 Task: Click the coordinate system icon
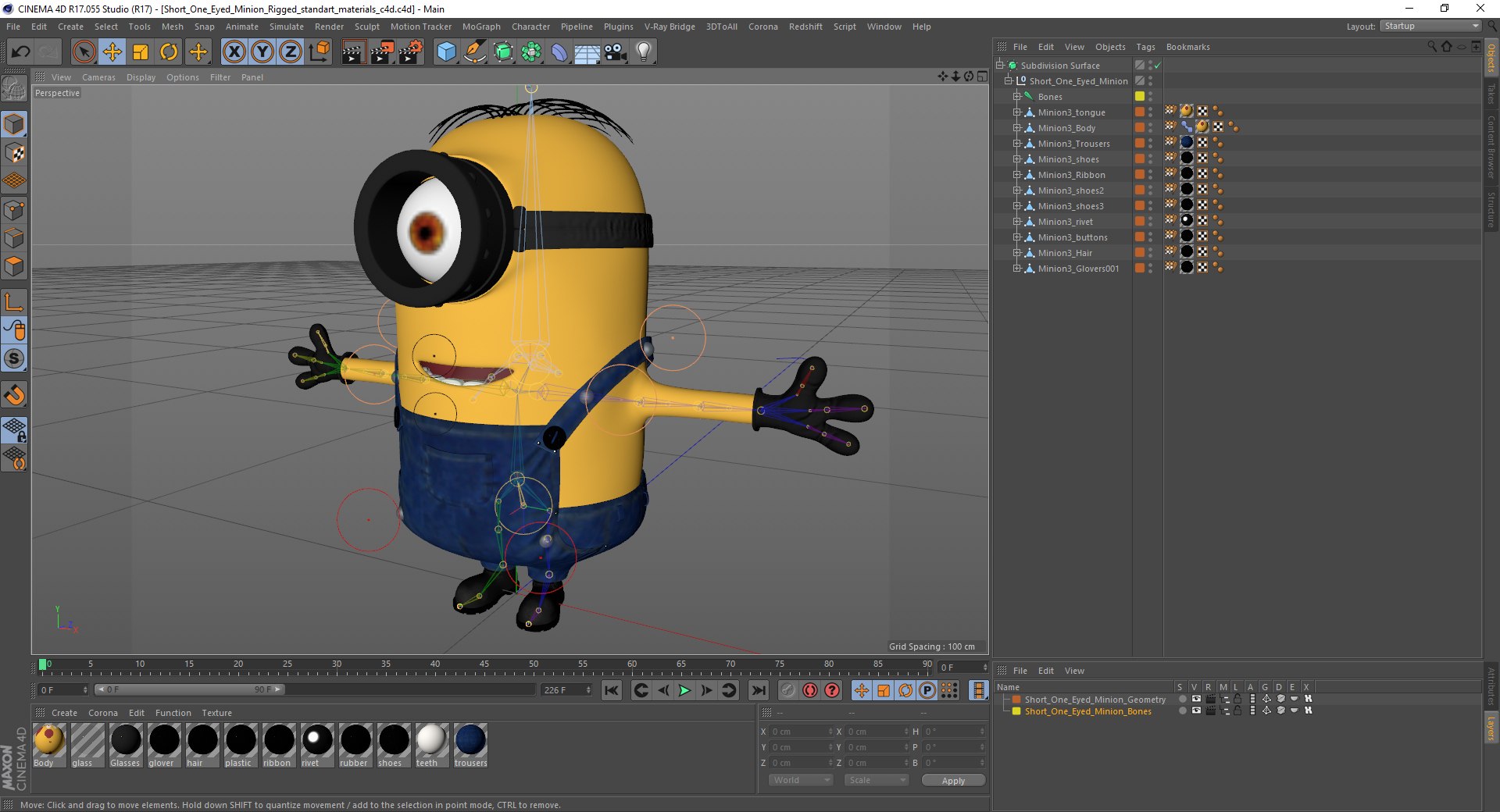320,52
